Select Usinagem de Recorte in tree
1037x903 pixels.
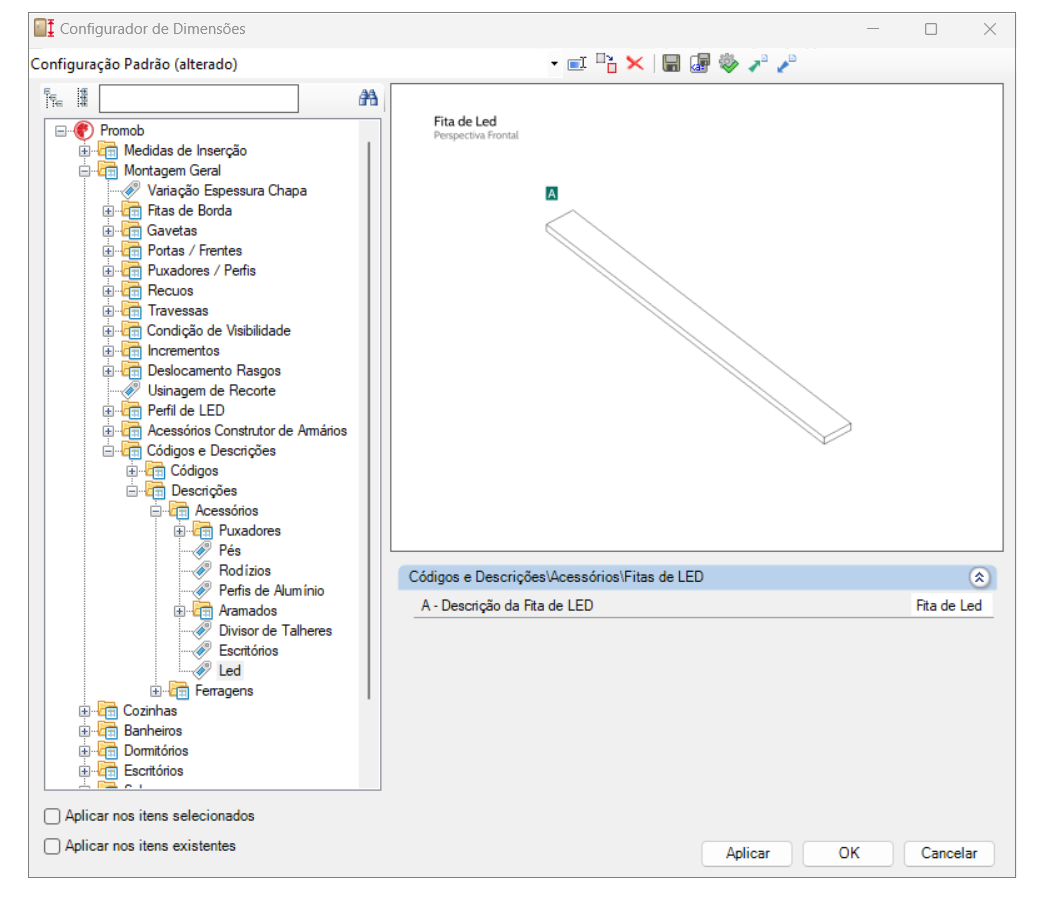211,391
